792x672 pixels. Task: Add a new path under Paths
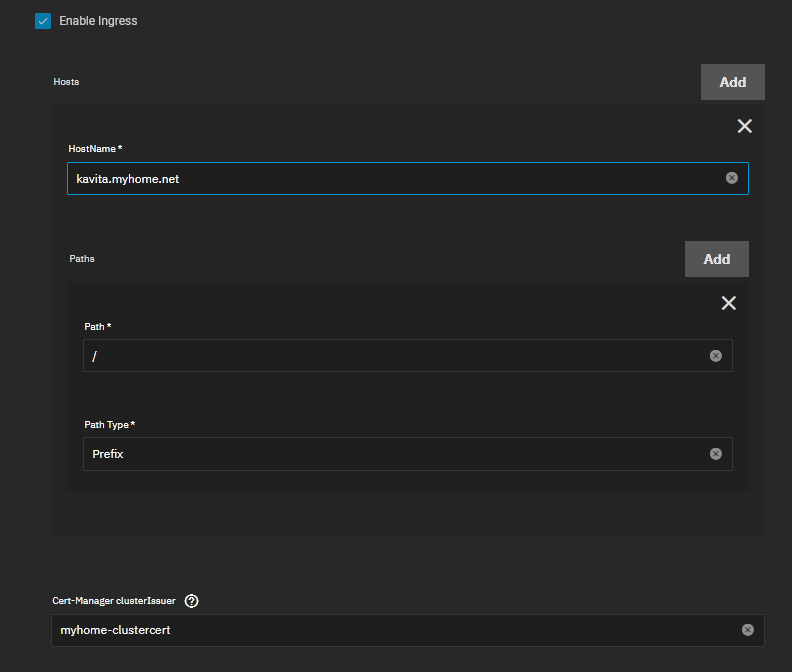click(x=717, y=259)
